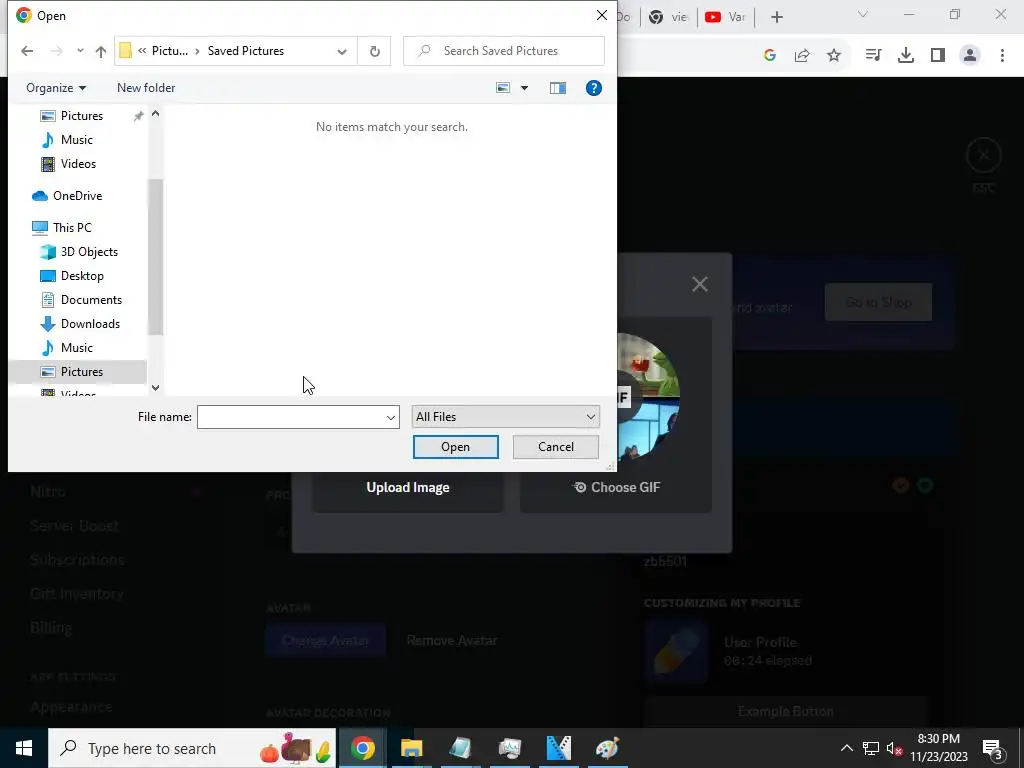This screenshot has height=768, width=1024.
Task: Click the File name input field
Action: click(x=291, y=417)
